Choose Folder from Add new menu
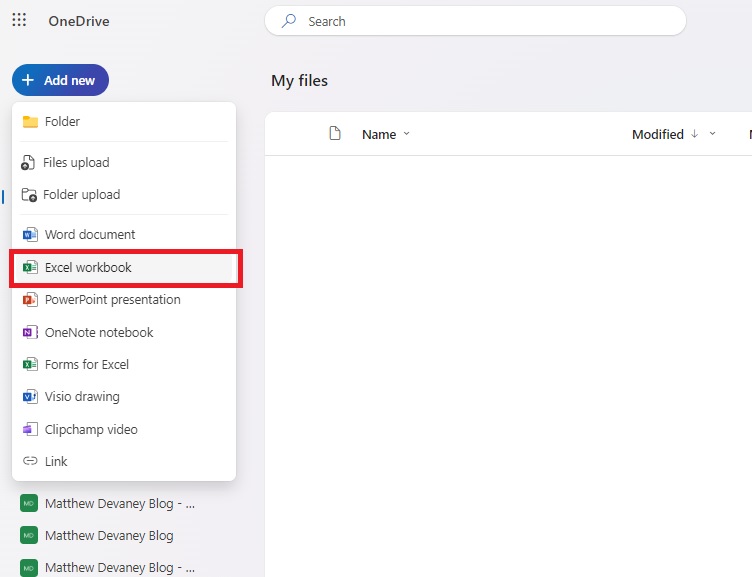 pos(124,122)
